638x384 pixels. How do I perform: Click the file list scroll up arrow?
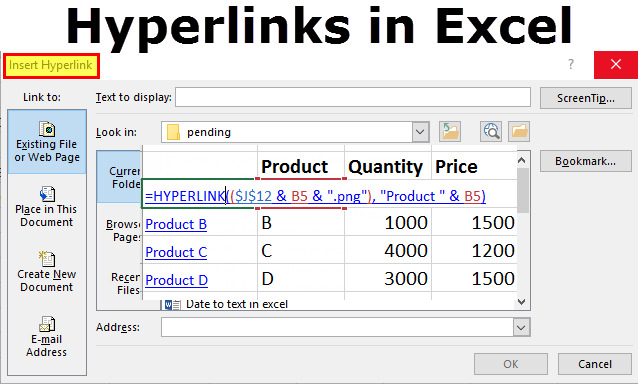point(522,160)
